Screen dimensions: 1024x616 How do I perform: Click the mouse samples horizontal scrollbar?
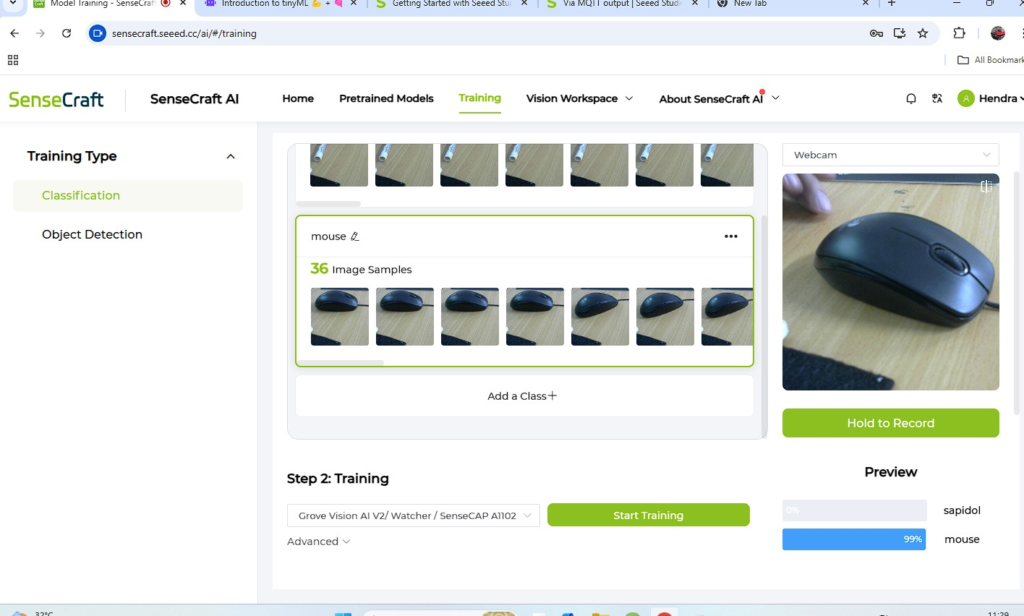click(x=340, y=362)
